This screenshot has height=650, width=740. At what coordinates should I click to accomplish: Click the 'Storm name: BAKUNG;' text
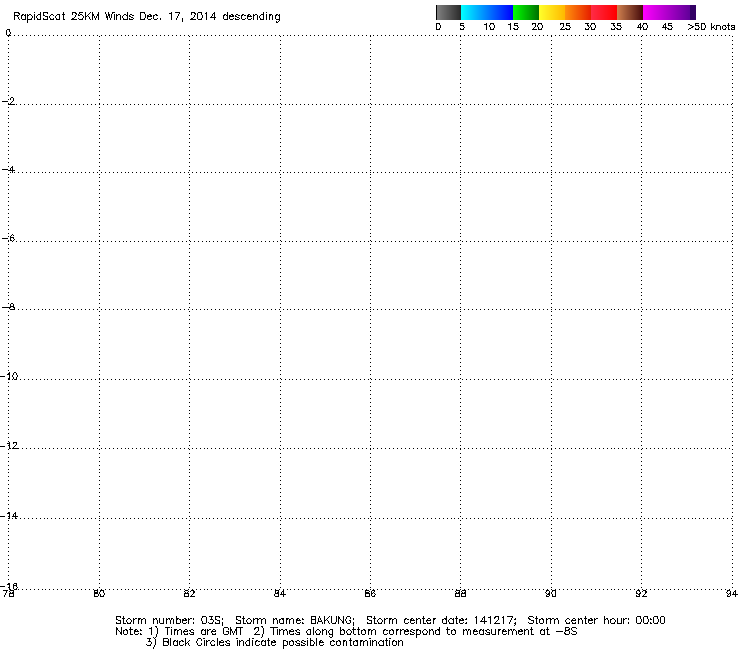[x=295, y=620]
